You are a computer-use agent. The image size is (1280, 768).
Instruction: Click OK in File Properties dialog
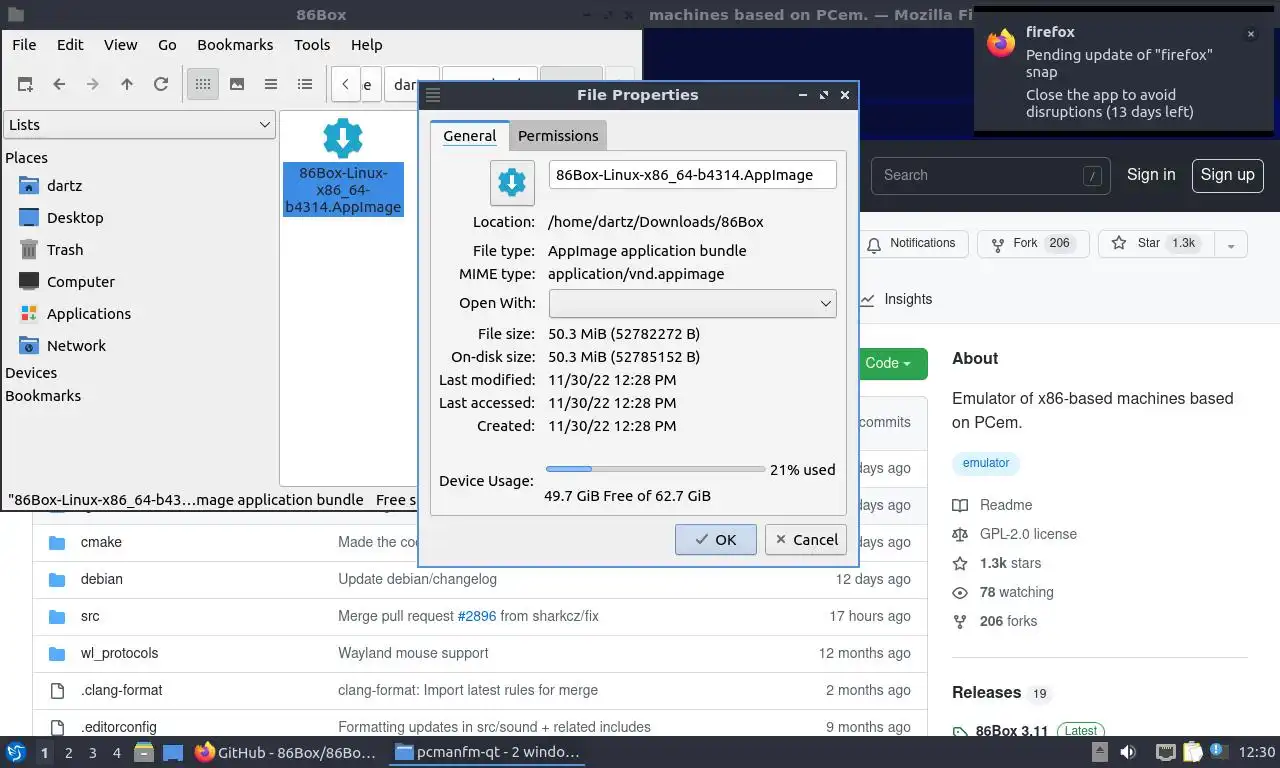tap(715, 539)
